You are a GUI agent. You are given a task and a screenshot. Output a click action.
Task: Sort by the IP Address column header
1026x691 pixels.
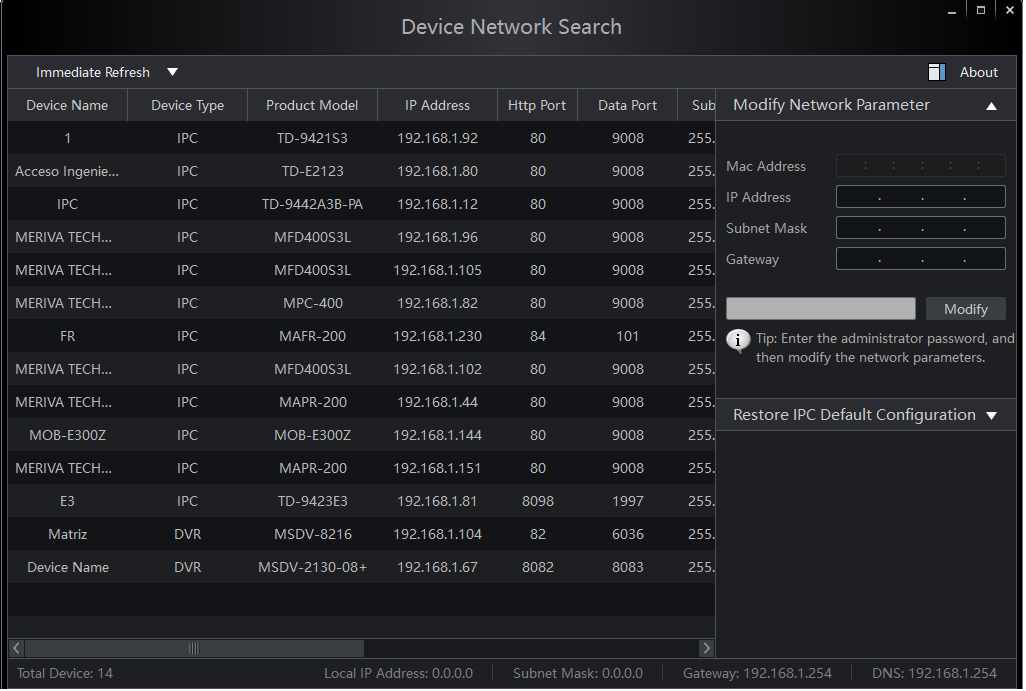pos(437,105)
